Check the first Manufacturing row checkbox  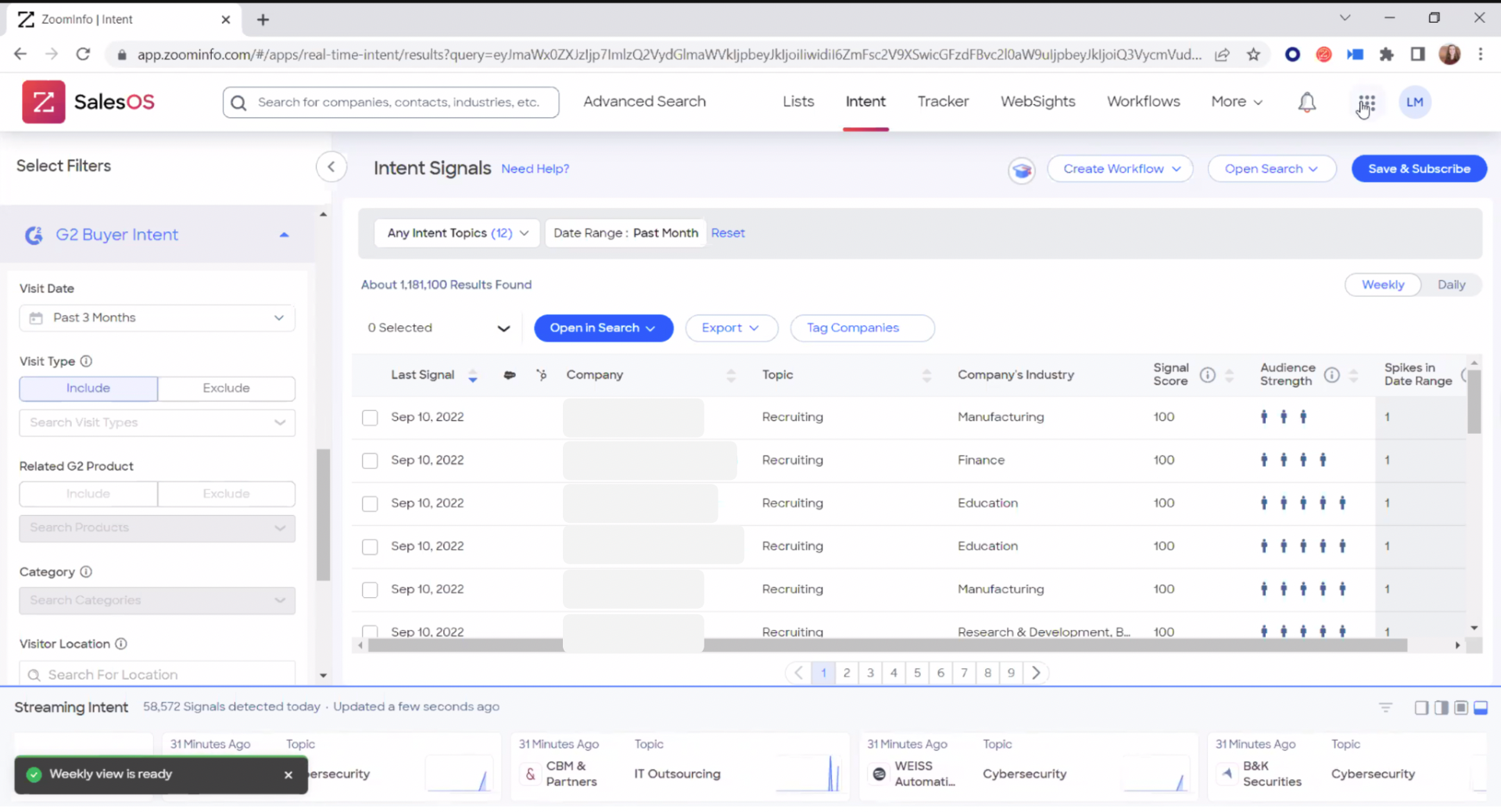370,418
